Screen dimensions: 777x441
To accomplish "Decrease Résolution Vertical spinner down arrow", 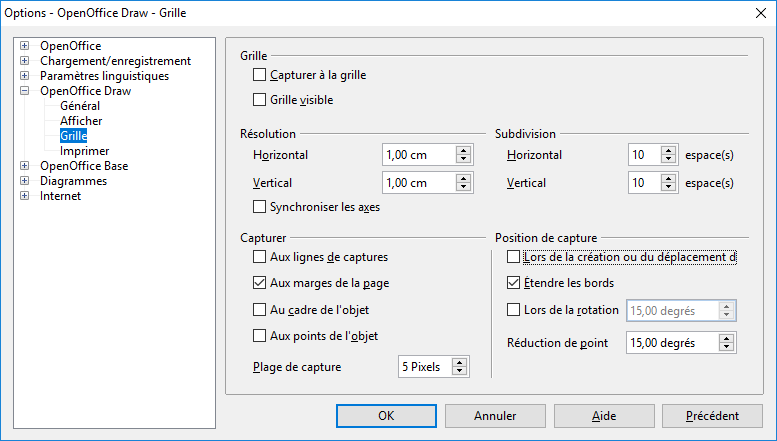I will (463, 187).
